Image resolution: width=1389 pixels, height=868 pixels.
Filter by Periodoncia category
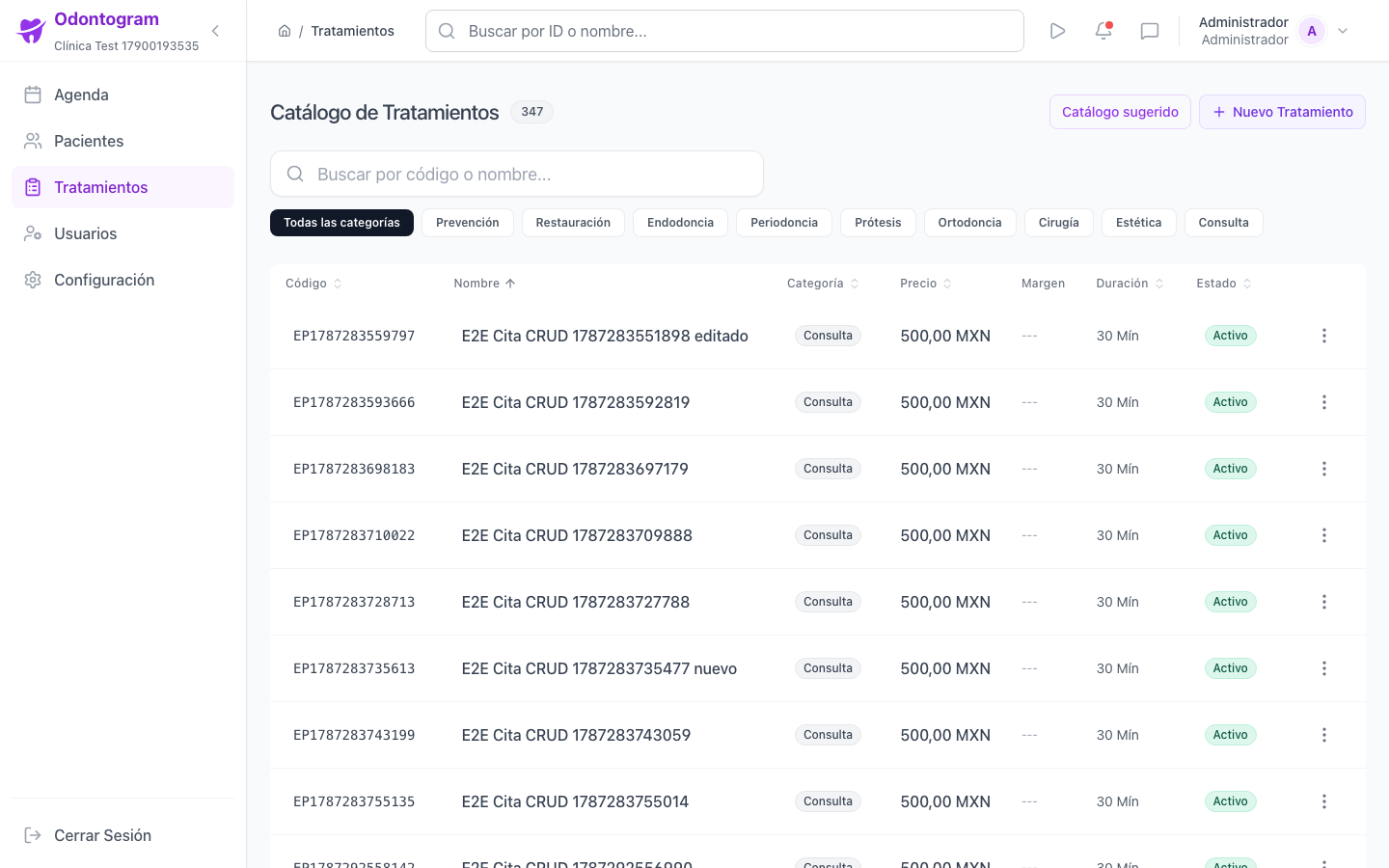point(784,223)
